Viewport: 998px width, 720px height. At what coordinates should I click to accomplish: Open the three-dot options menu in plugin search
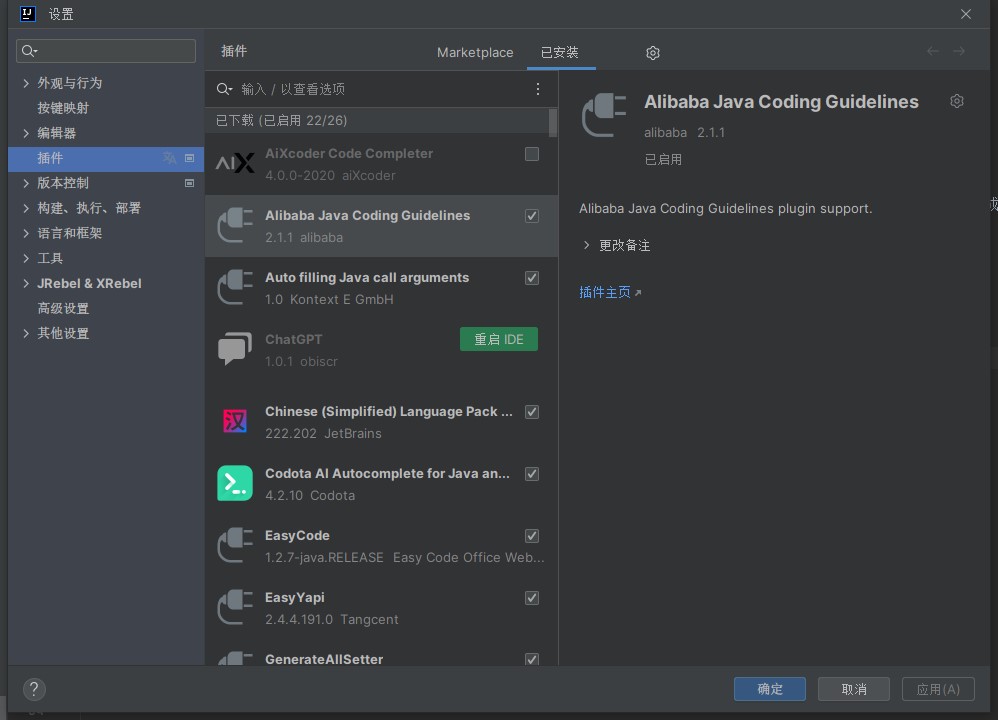click(x=538, y=89)
